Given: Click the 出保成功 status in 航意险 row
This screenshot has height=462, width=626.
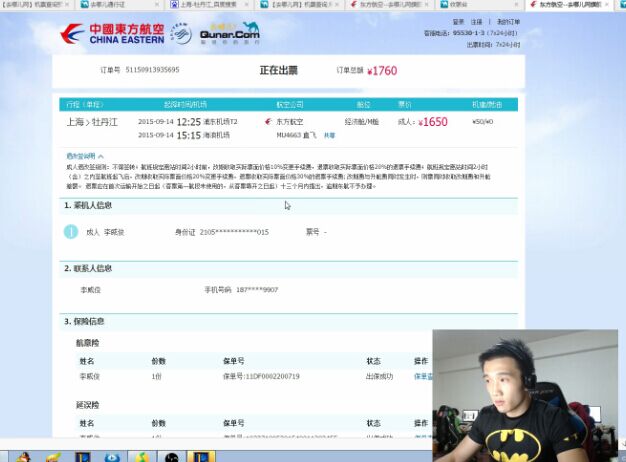Looking at the screenshot, I should point(379,376).
